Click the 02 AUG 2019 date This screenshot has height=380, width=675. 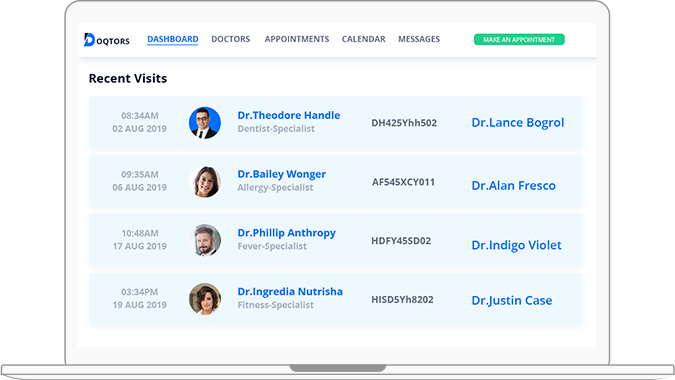point(139,129)
